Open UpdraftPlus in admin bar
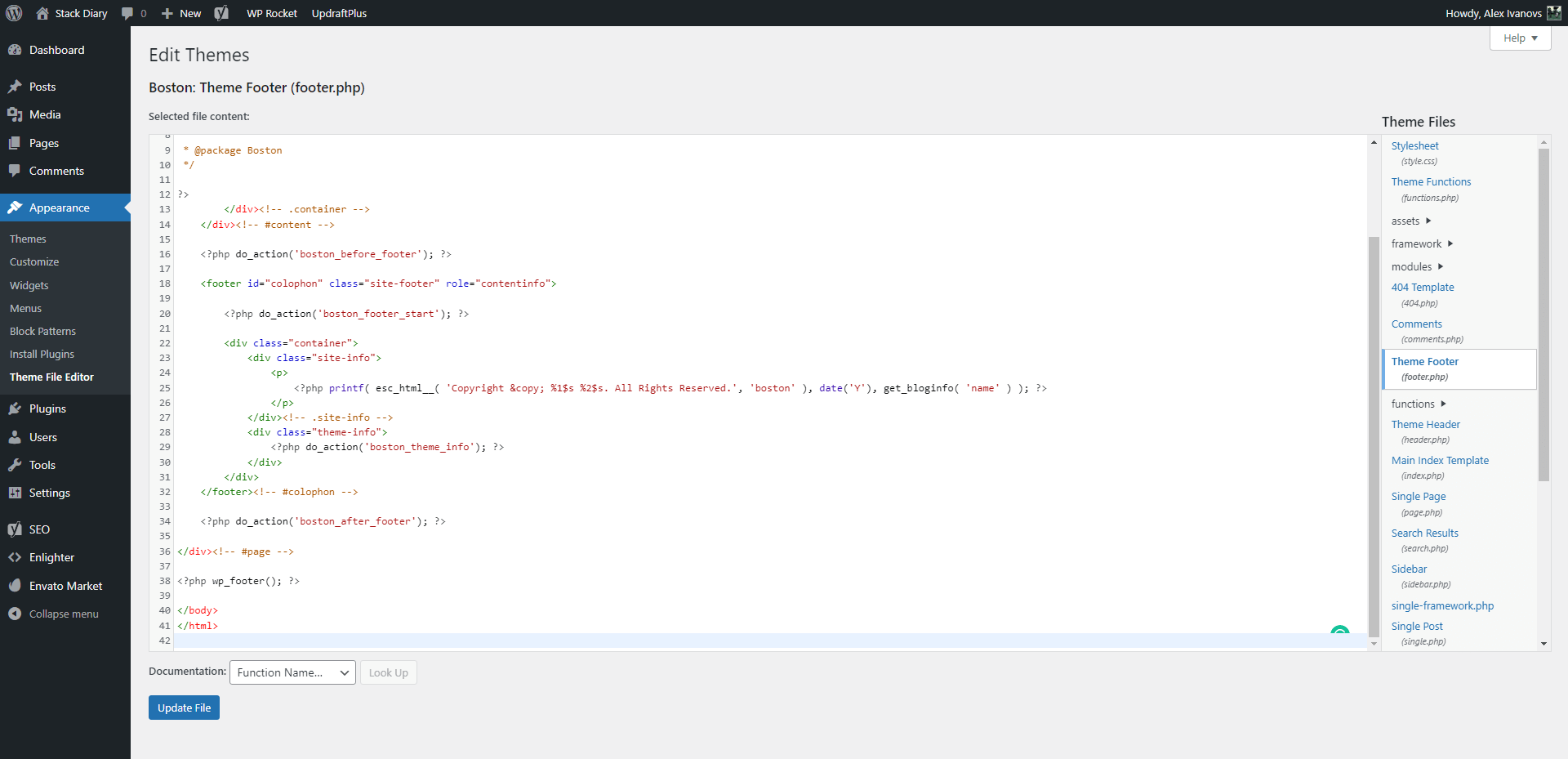The image size is (1568, 759). [339, 13]
